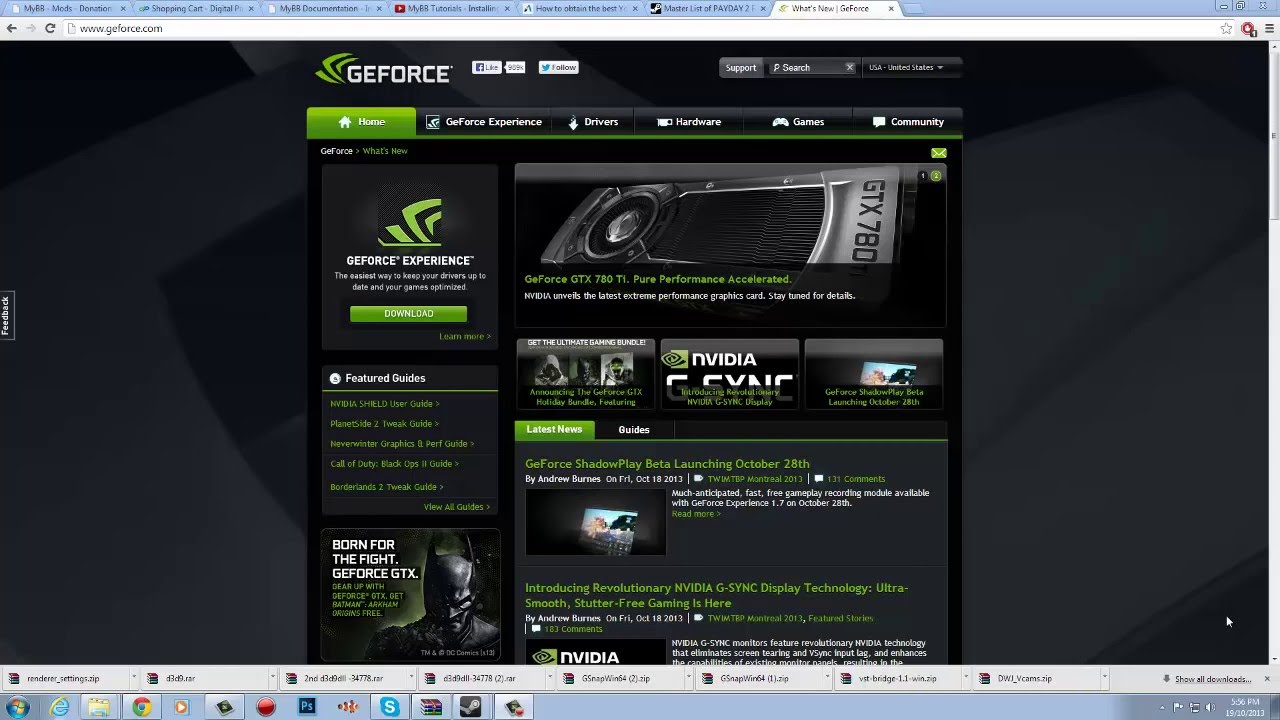Open Borderlands 2 Tweak Guide
The height and width of the screenshot is (720, 1280).
[386, 487]
